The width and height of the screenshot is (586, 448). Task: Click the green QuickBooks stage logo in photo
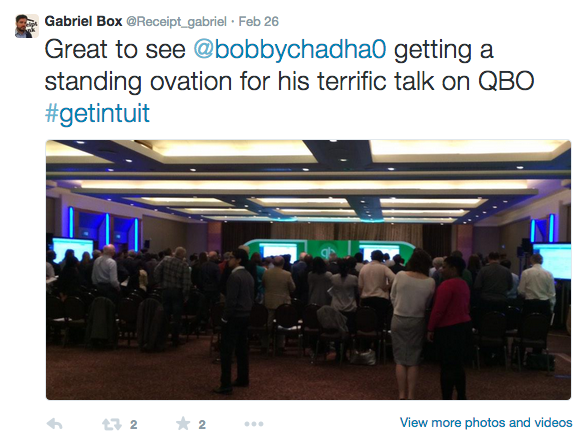(x=327, y=250)
